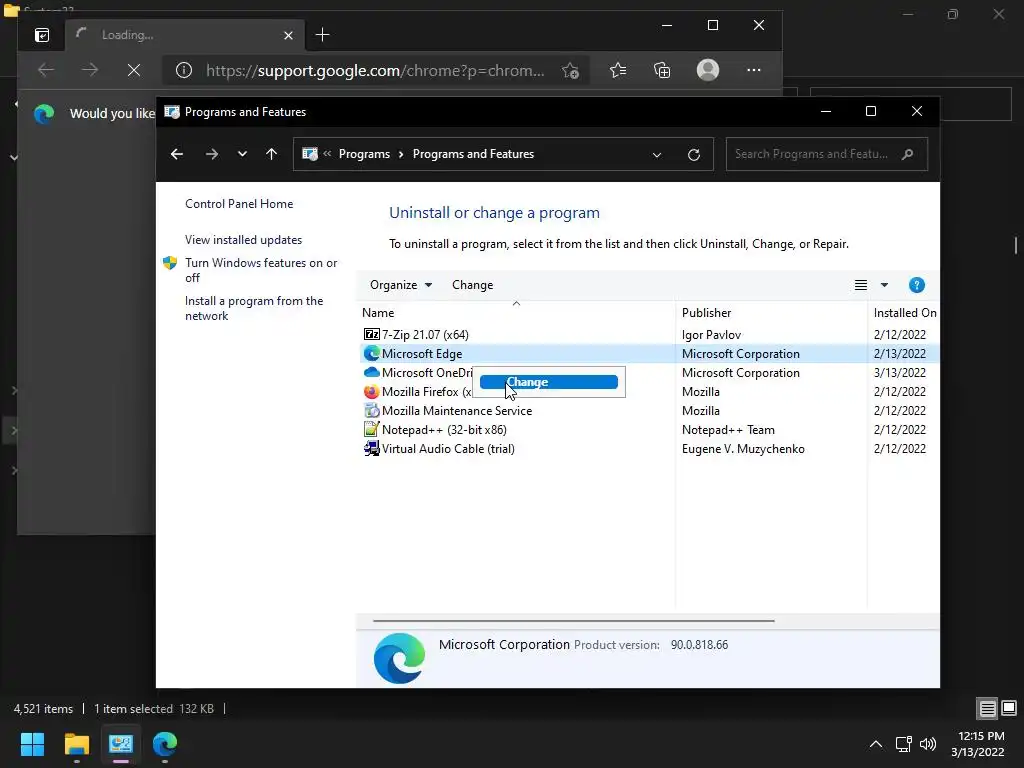The height and width of the screenshot is (768, 1024).
Task: Select Notepad++ (32-bit x86) row
Action: tap(648, 430)
